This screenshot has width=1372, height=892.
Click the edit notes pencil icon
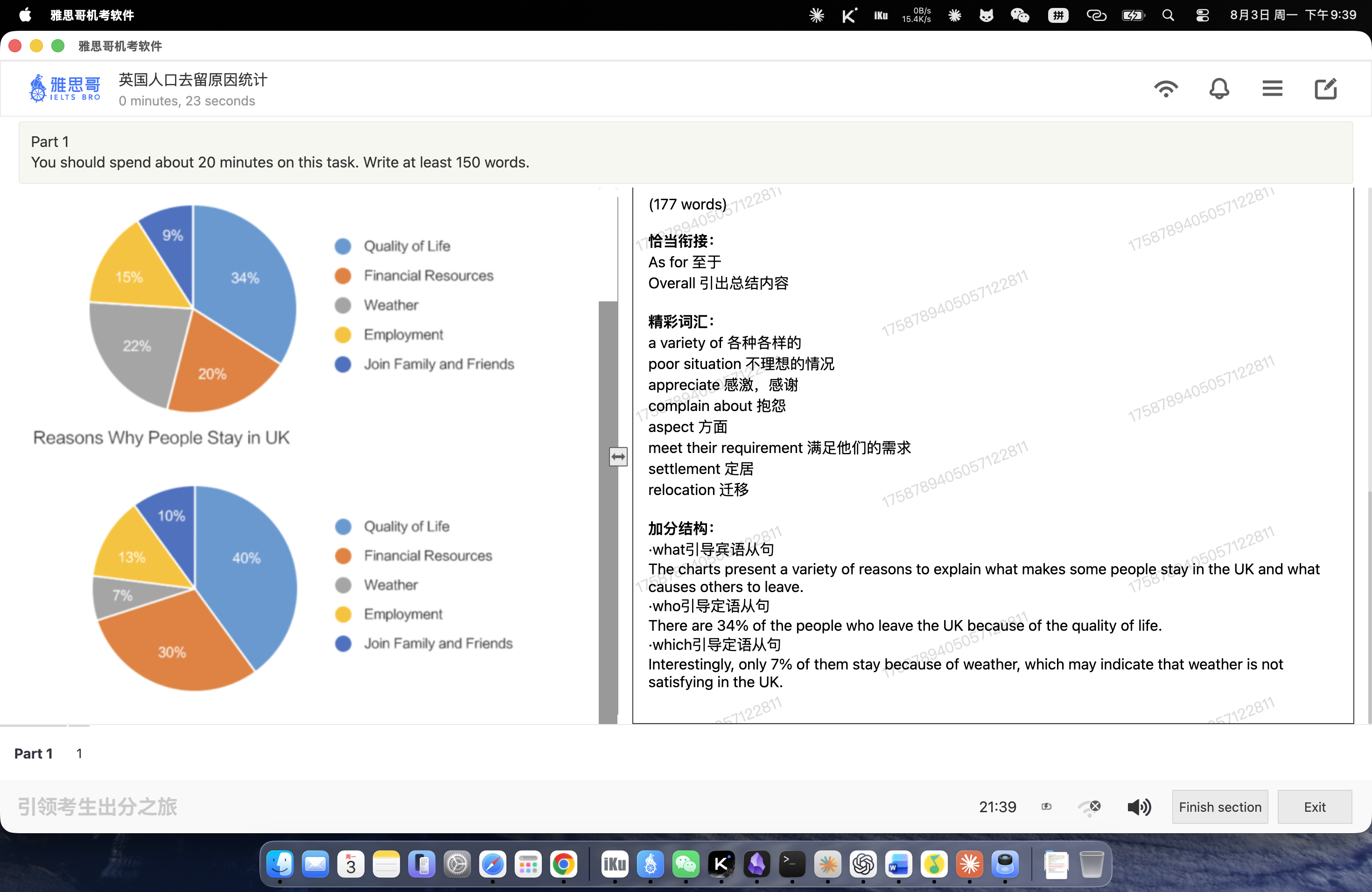click(x=1325, y=89)
